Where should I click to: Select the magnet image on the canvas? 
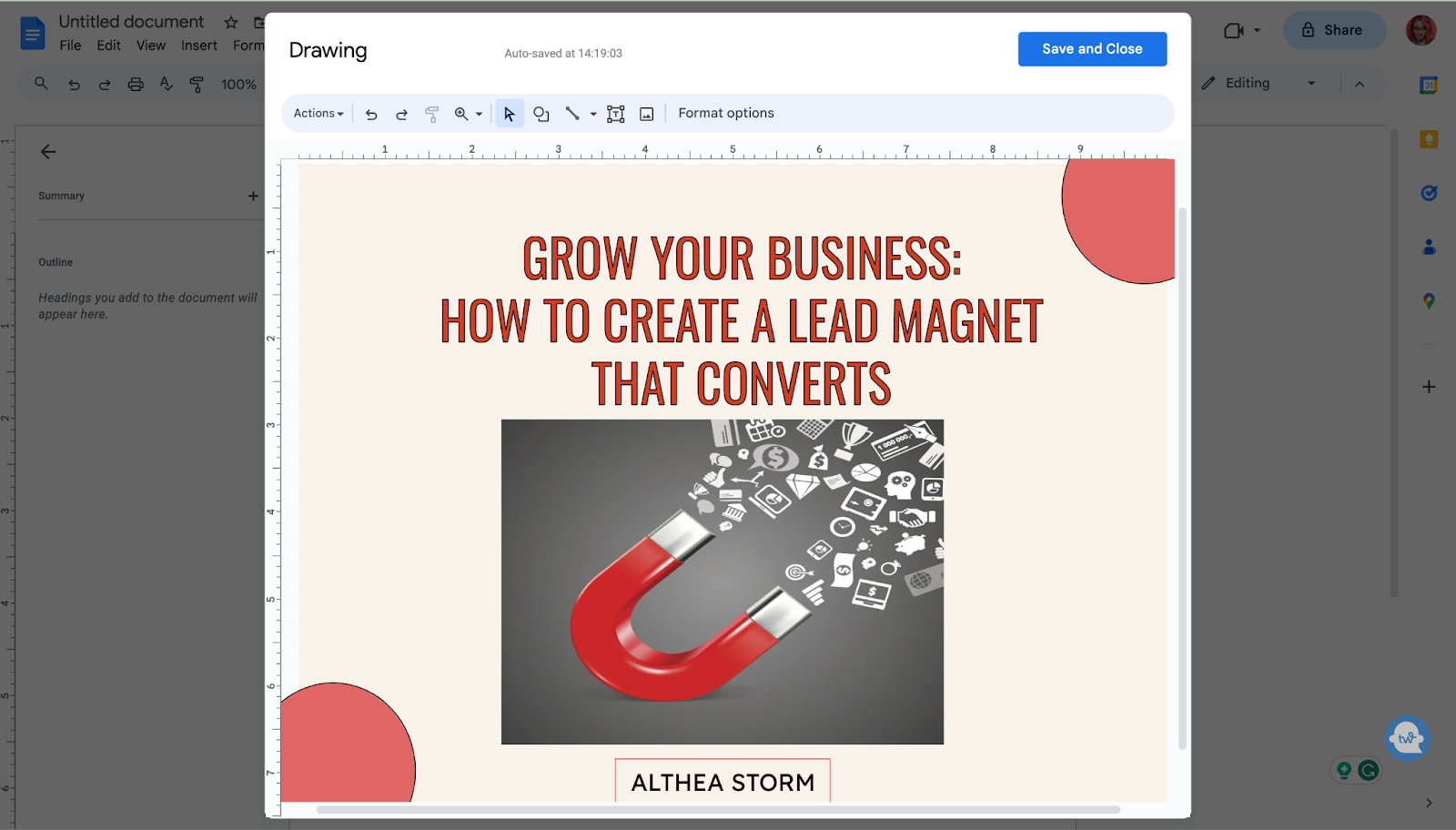pos(723,582)
